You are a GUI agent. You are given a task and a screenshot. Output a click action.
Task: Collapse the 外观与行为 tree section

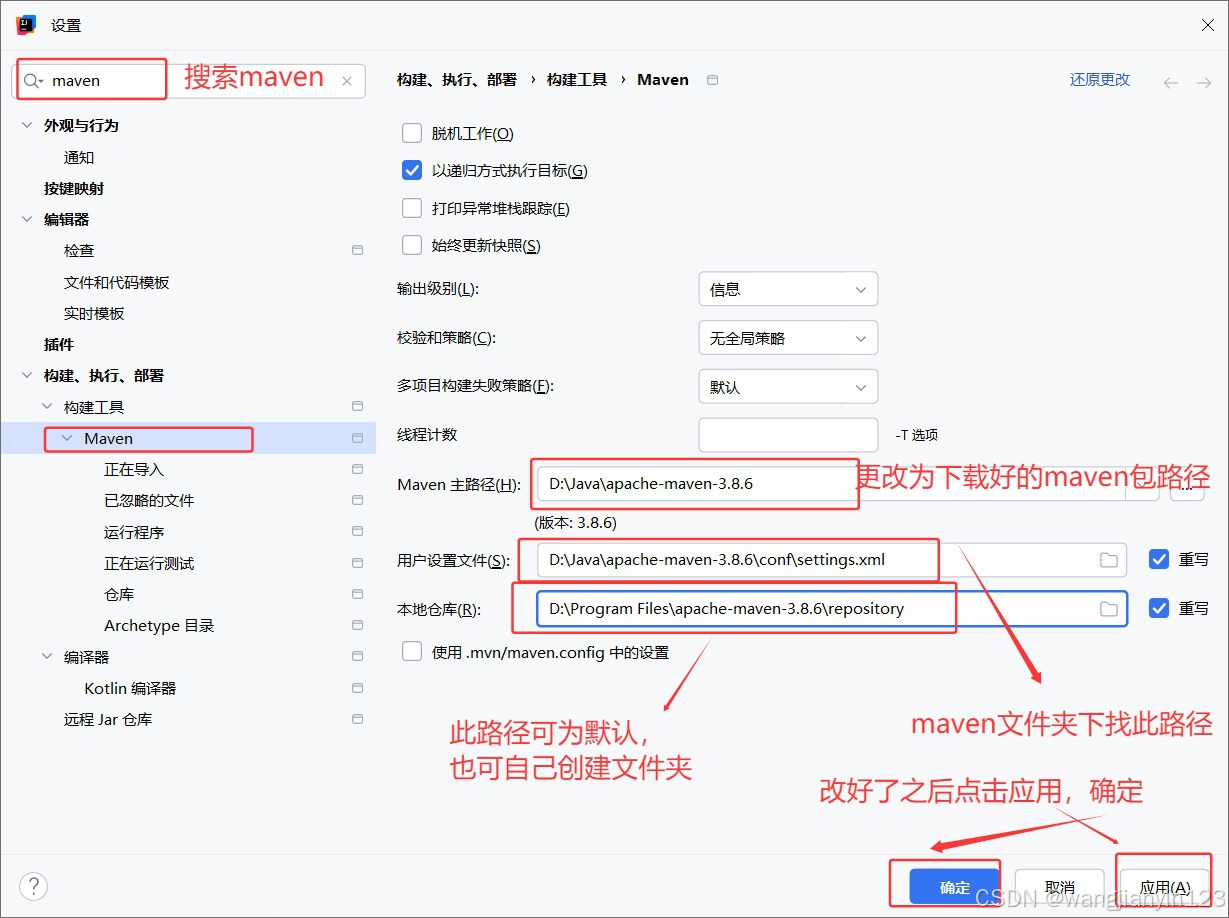pos(26,126)
